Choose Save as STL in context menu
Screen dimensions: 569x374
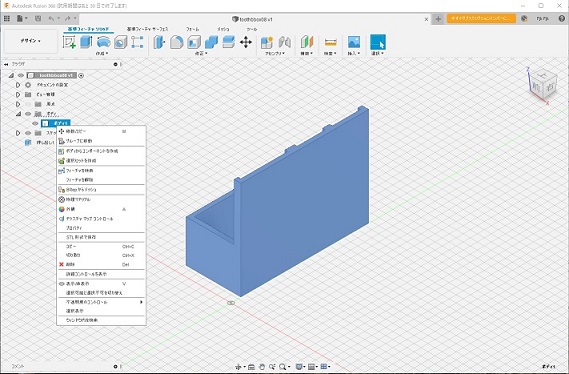[x=81, y=237]
